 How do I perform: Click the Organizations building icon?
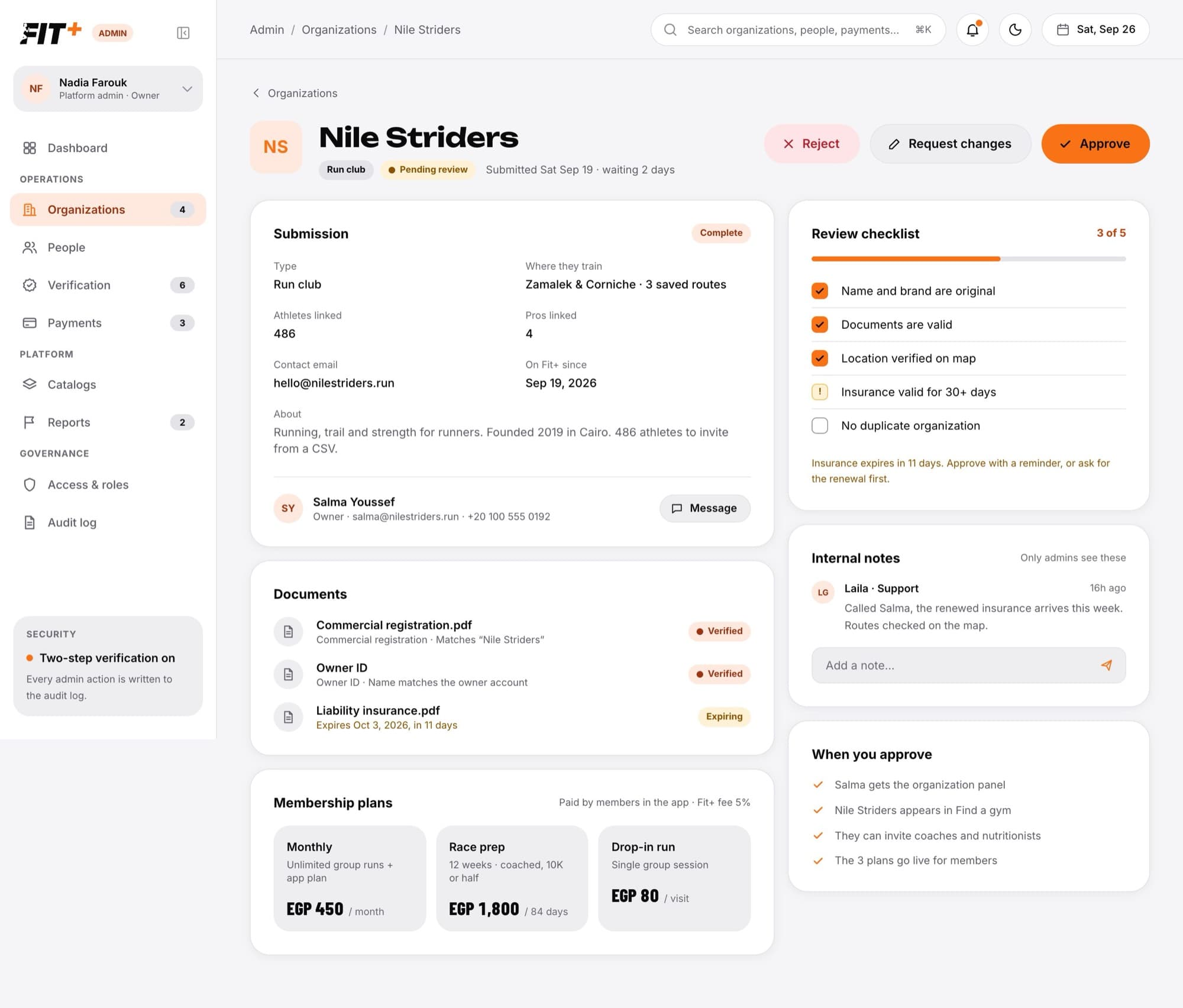coord(30,209)
